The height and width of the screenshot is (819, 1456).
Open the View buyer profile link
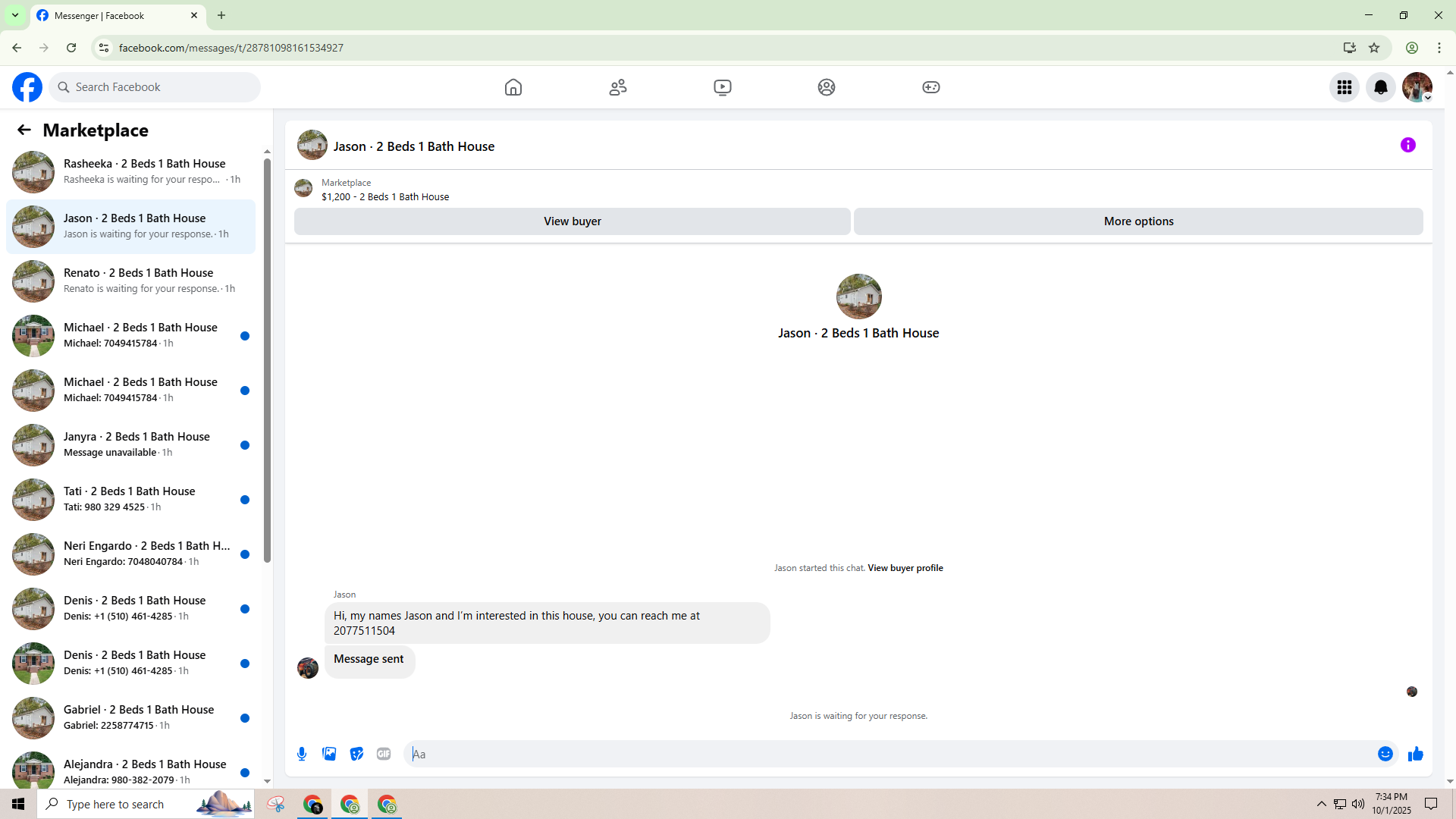click(x=905, y=568)
